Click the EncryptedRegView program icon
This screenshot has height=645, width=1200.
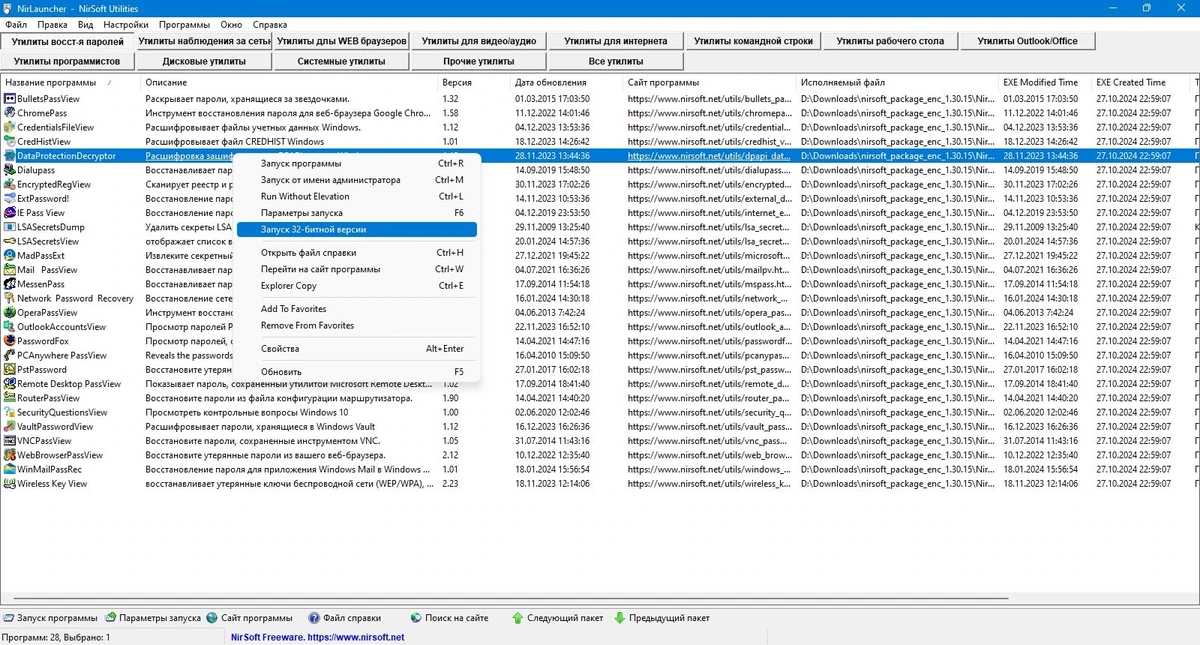[9, 184]
